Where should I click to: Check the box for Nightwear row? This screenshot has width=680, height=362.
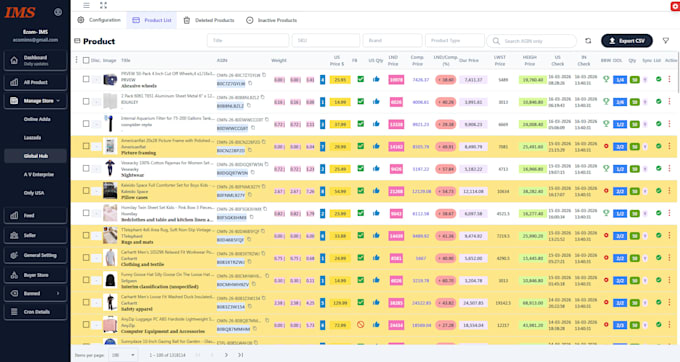pyautogui.click(x=86, y=168)
